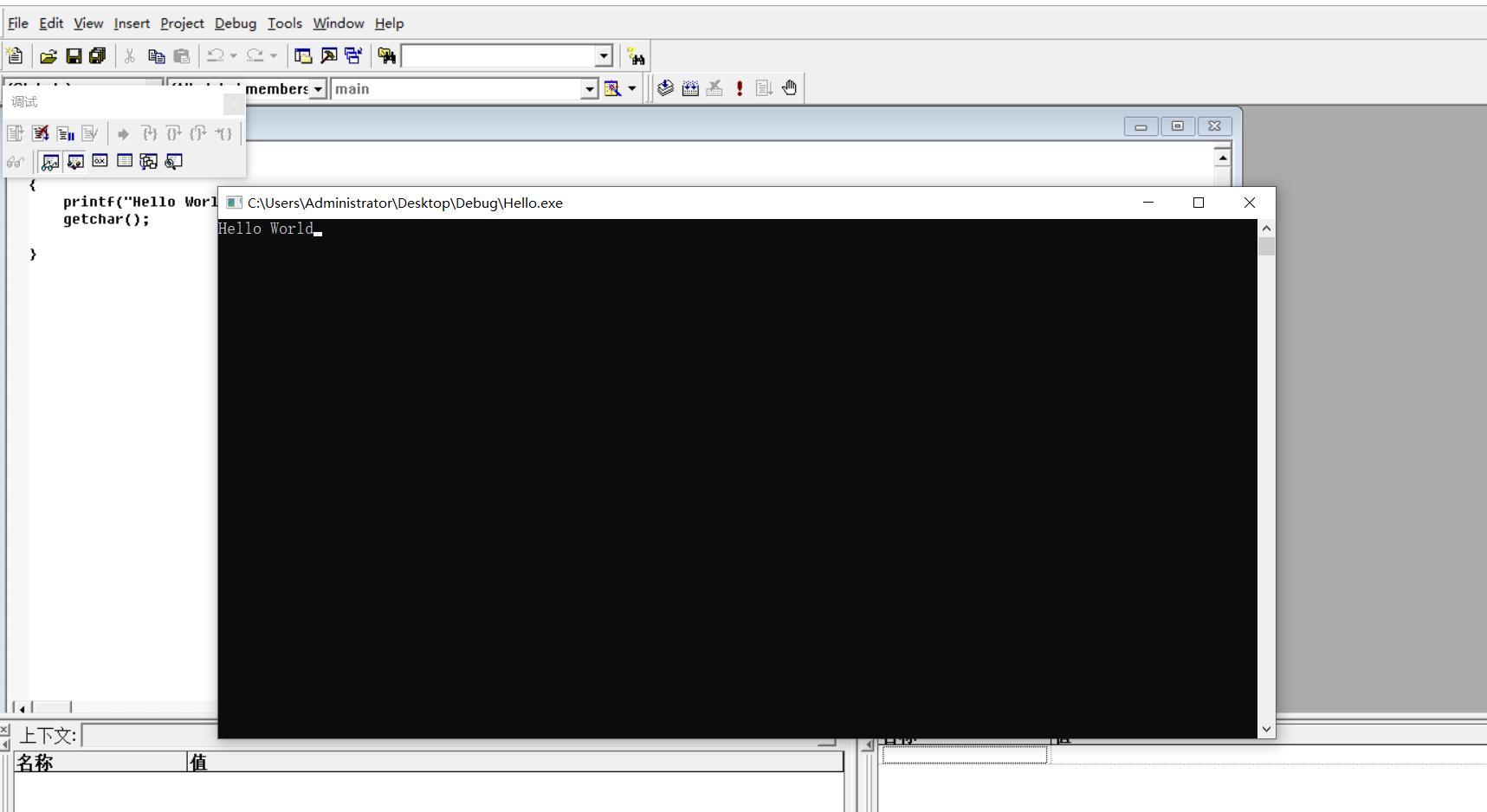This screenshot has height=812, width=1487.
Task: Open the main function dropdown
Action: pyautogui.click(x=589, y=88)
